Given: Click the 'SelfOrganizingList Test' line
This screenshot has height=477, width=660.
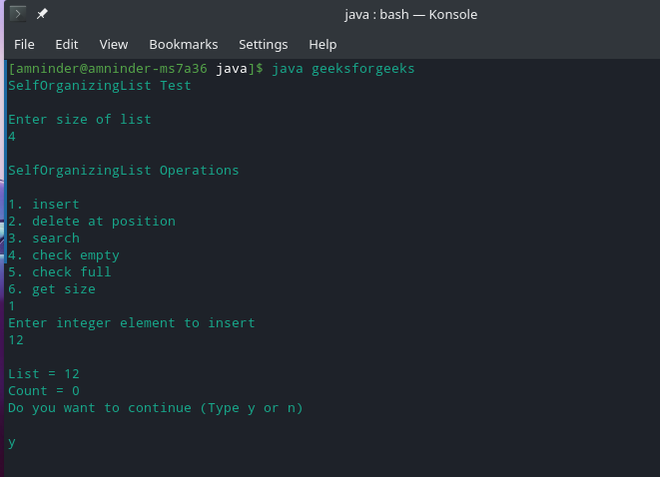Looking at the screenshot, I should pos(100,85).
